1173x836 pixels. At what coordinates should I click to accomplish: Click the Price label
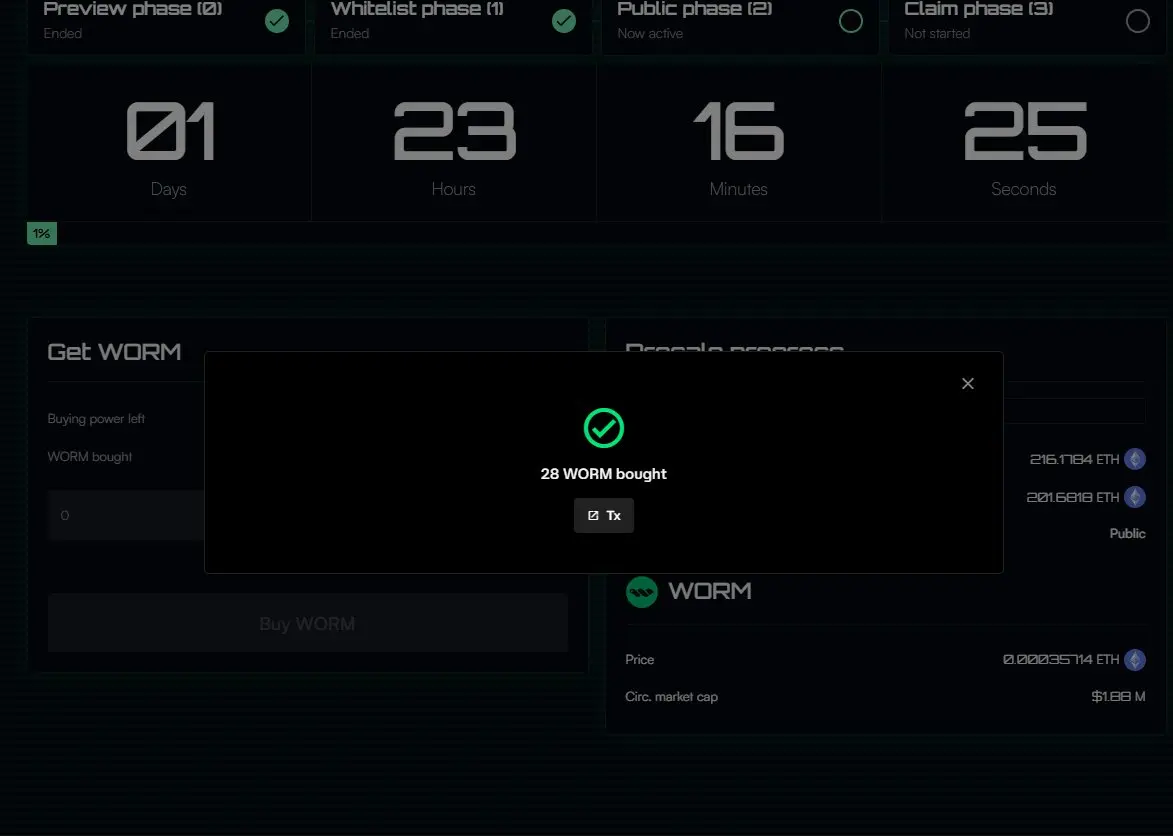coord(640,660)
